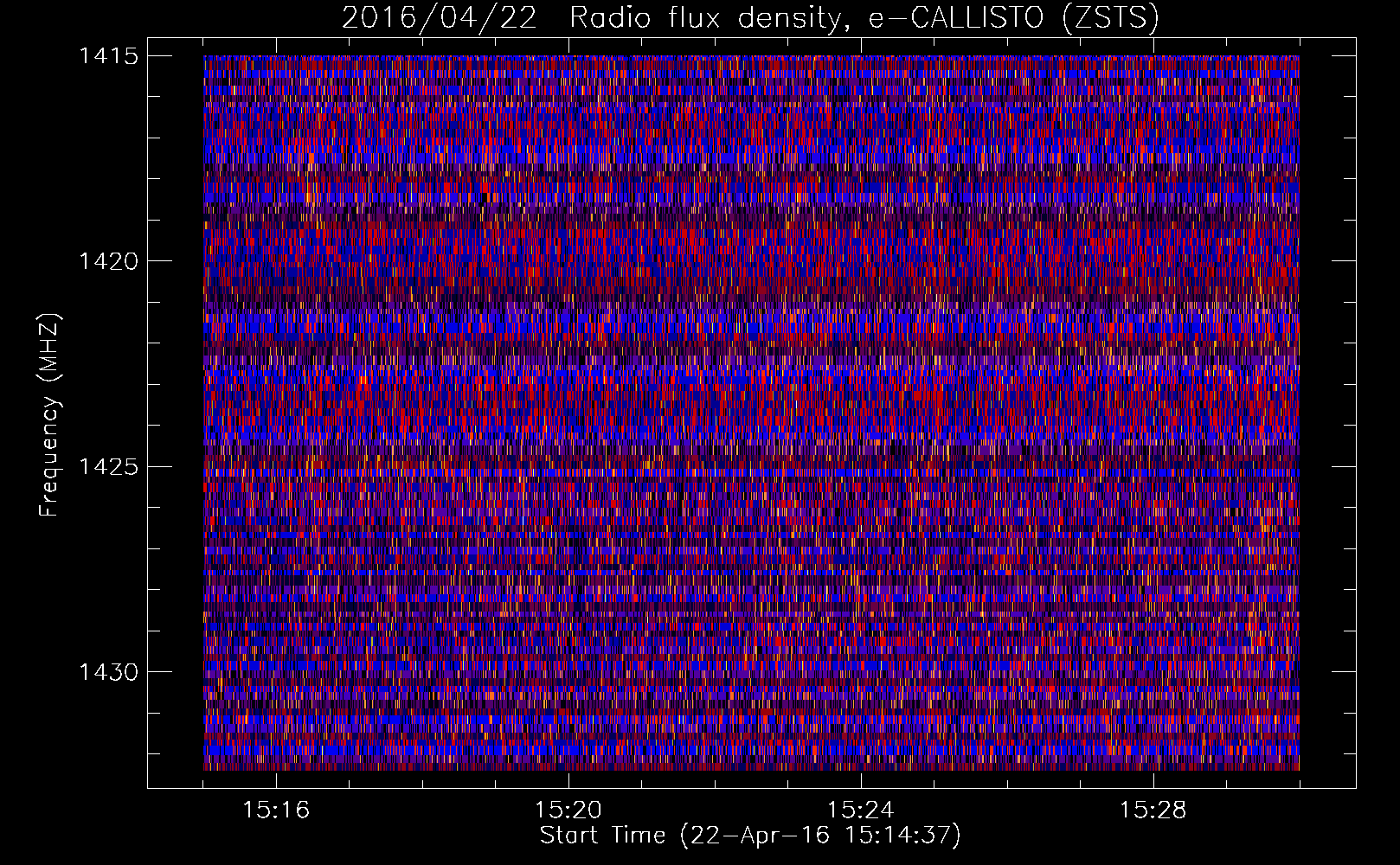This screenshot has height=865, width=1400.
Task: Click the 1420 frequency tick label
Action: (x=108, y=261)
